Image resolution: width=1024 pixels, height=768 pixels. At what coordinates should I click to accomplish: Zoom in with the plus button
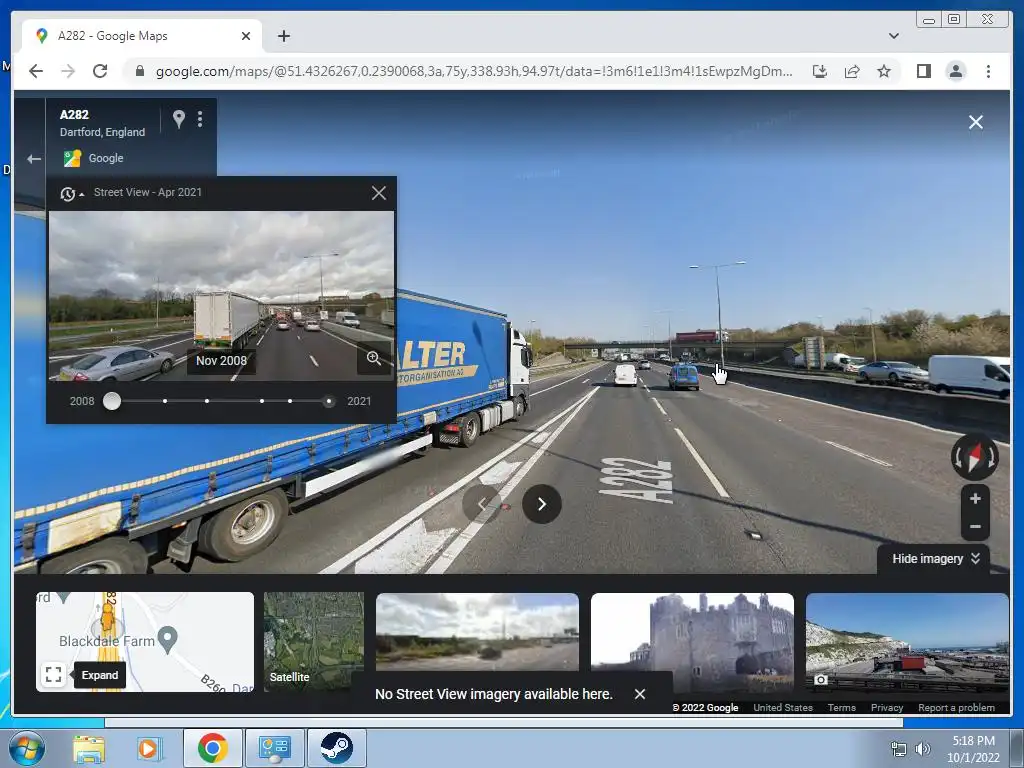click(975, 499)
